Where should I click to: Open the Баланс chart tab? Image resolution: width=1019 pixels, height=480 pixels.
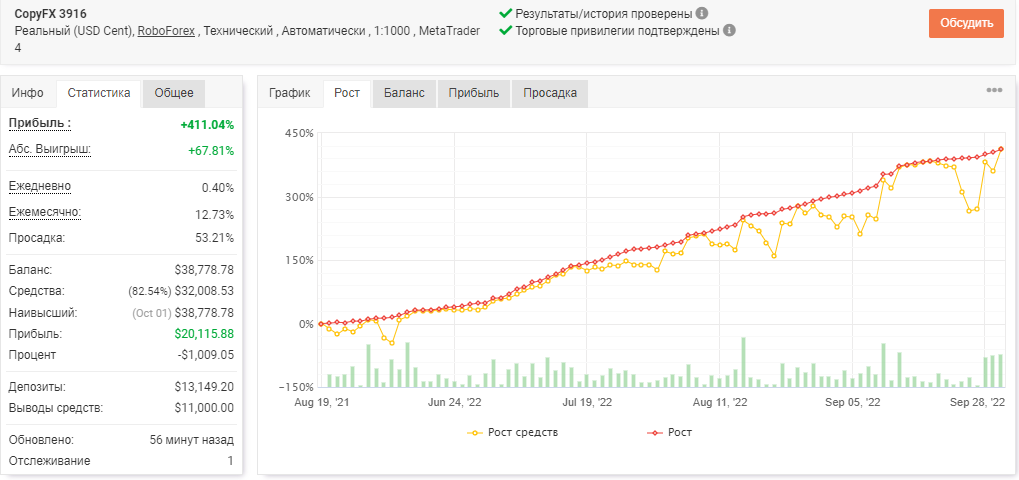tap(404, 93)
